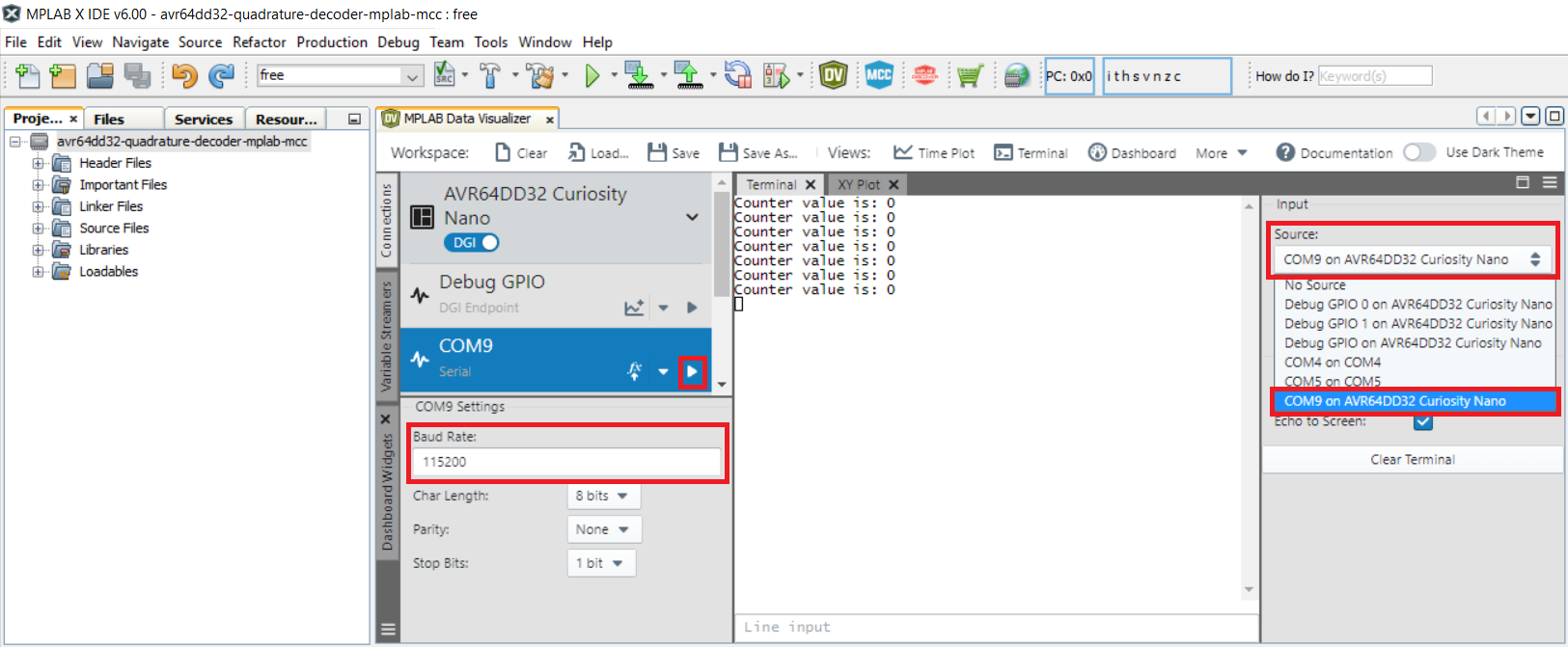Open the free configuration dropdown

click(413, 76)
